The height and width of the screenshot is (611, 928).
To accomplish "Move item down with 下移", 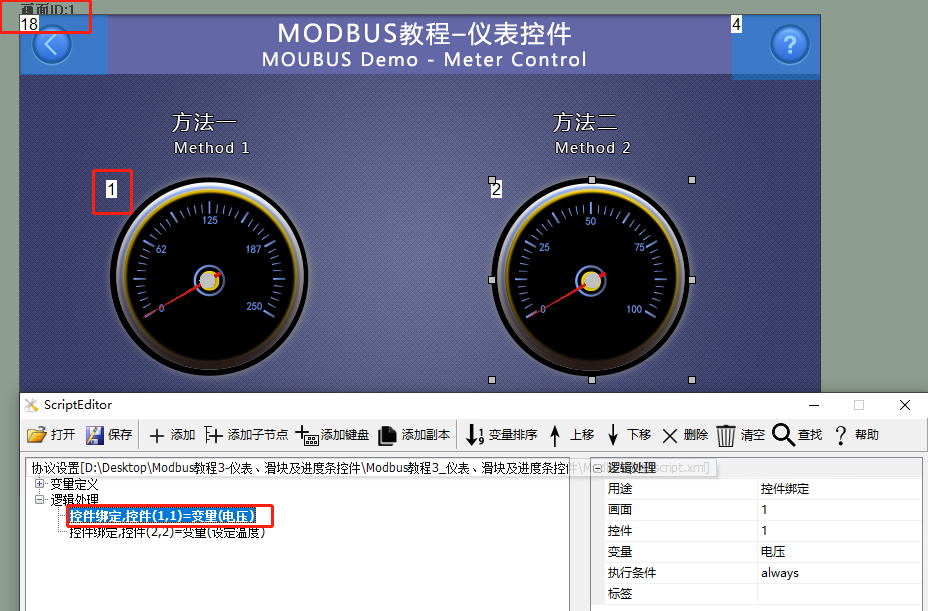I will (x=629, y=435).
